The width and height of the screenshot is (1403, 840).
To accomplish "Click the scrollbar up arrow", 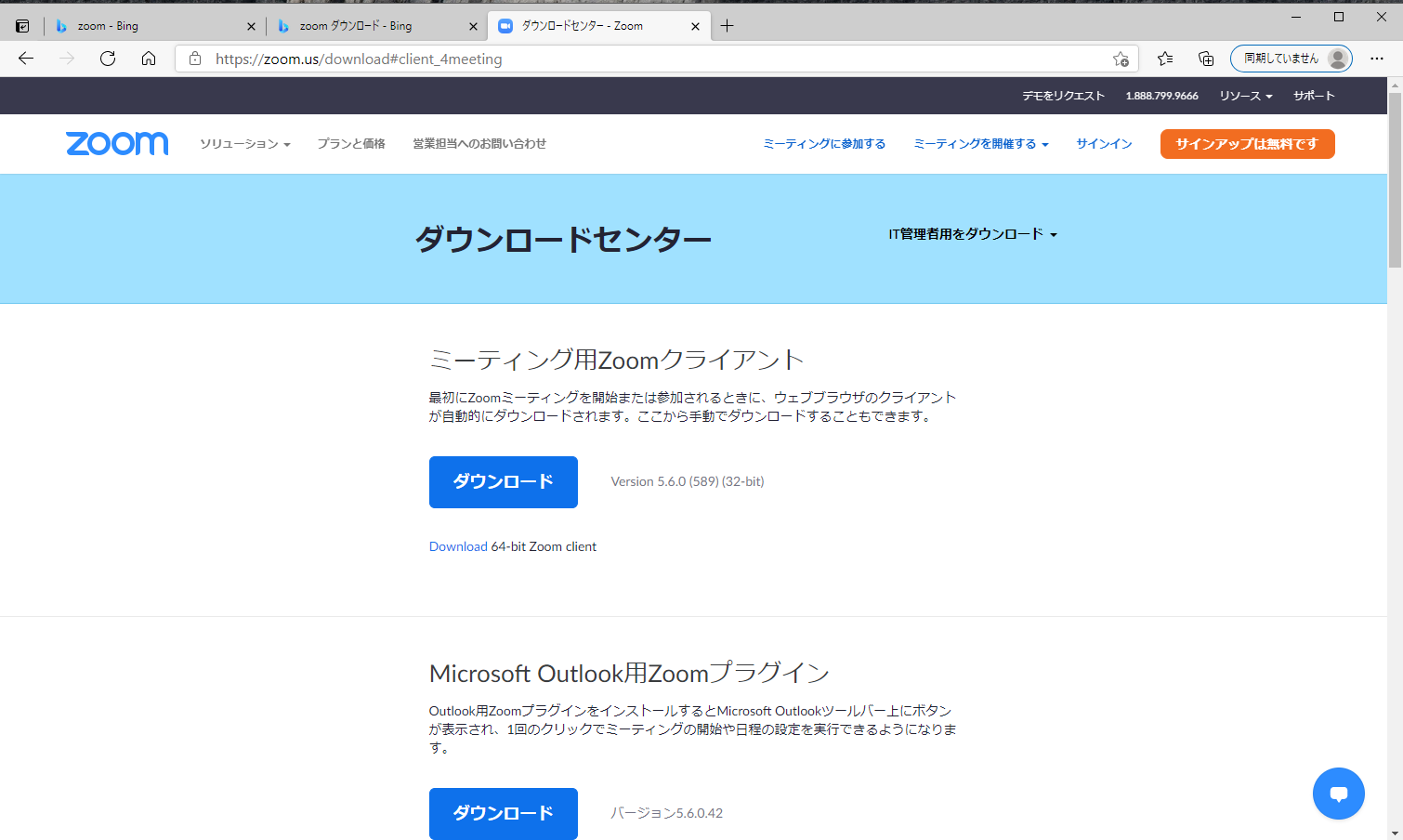I will [1395, 85].
